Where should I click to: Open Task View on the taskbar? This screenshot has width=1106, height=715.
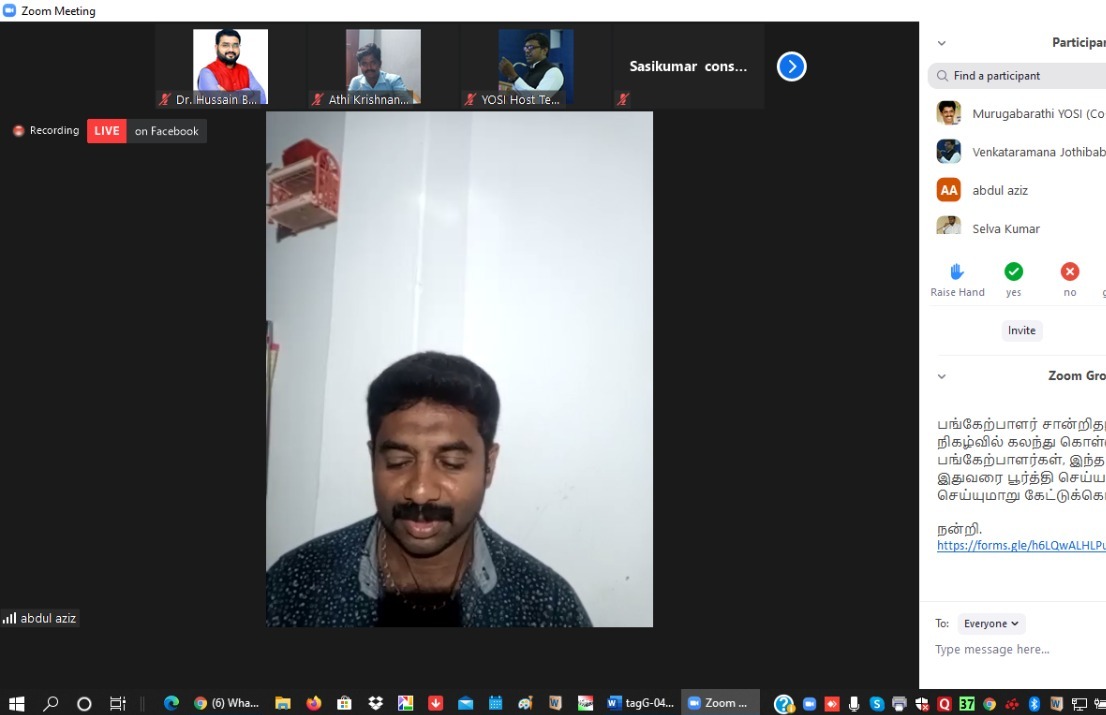click(117, 703)
